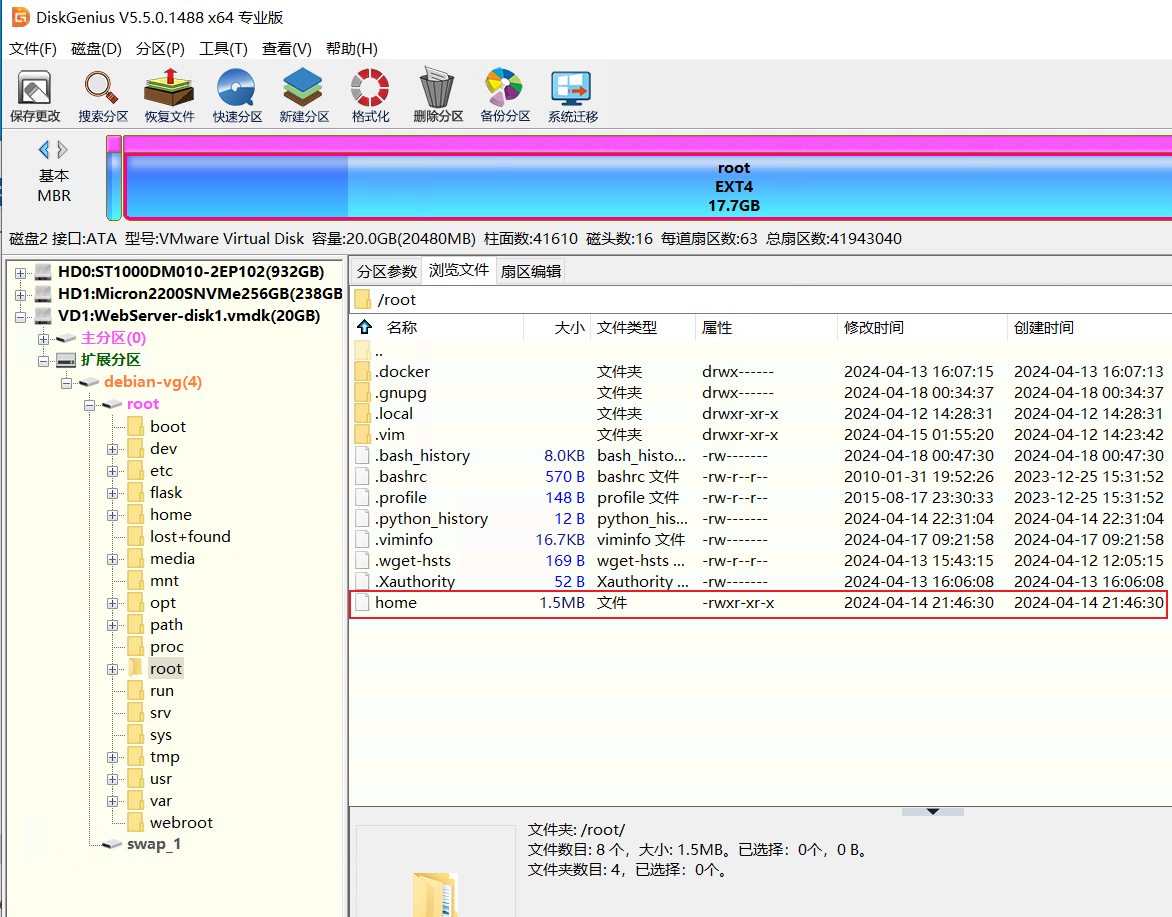1172x917 pixels.
Task: Open the Search Partitions (搜索分区) tool
Action: (x=102, y=96)
